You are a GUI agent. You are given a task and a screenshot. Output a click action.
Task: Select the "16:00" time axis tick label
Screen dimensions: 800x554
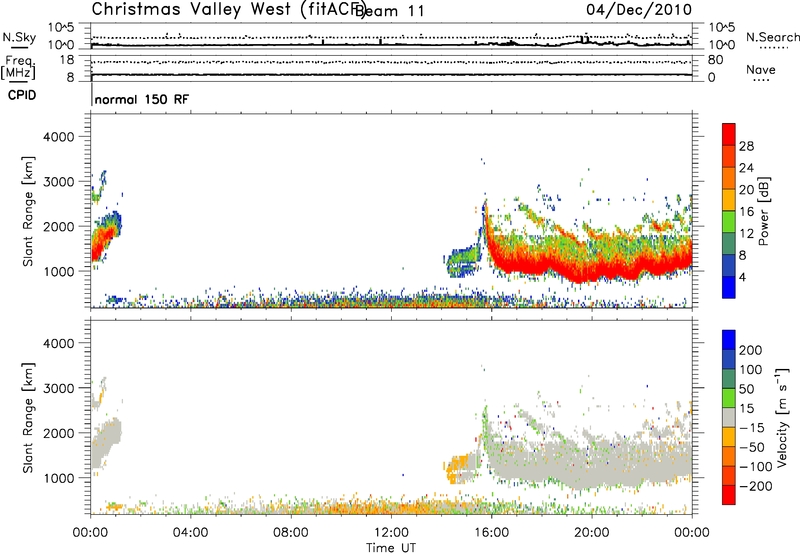pyautogui.click(x=491, y=533)
